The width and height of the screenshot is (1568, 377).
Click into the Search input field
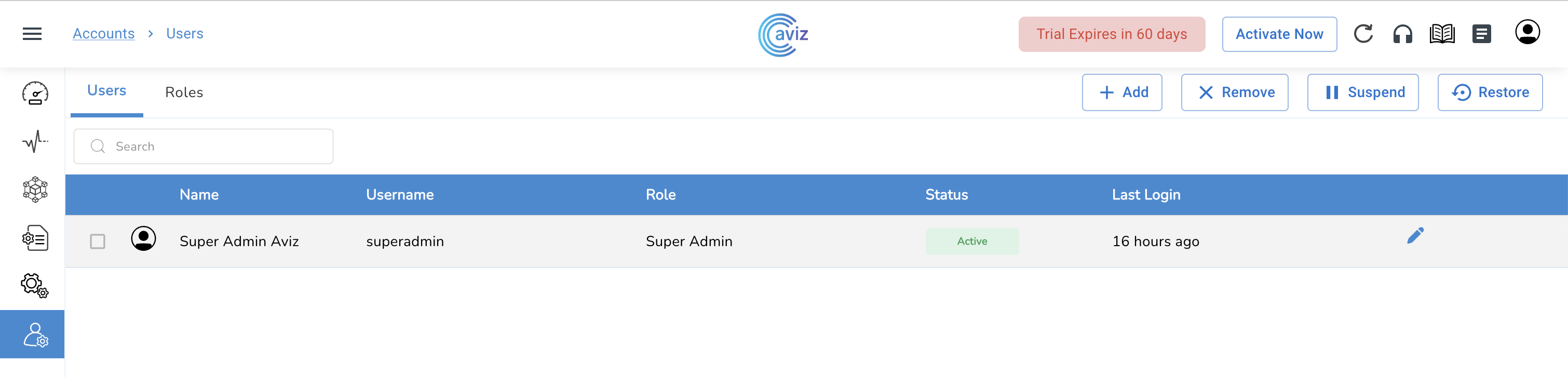pos(213,147)
